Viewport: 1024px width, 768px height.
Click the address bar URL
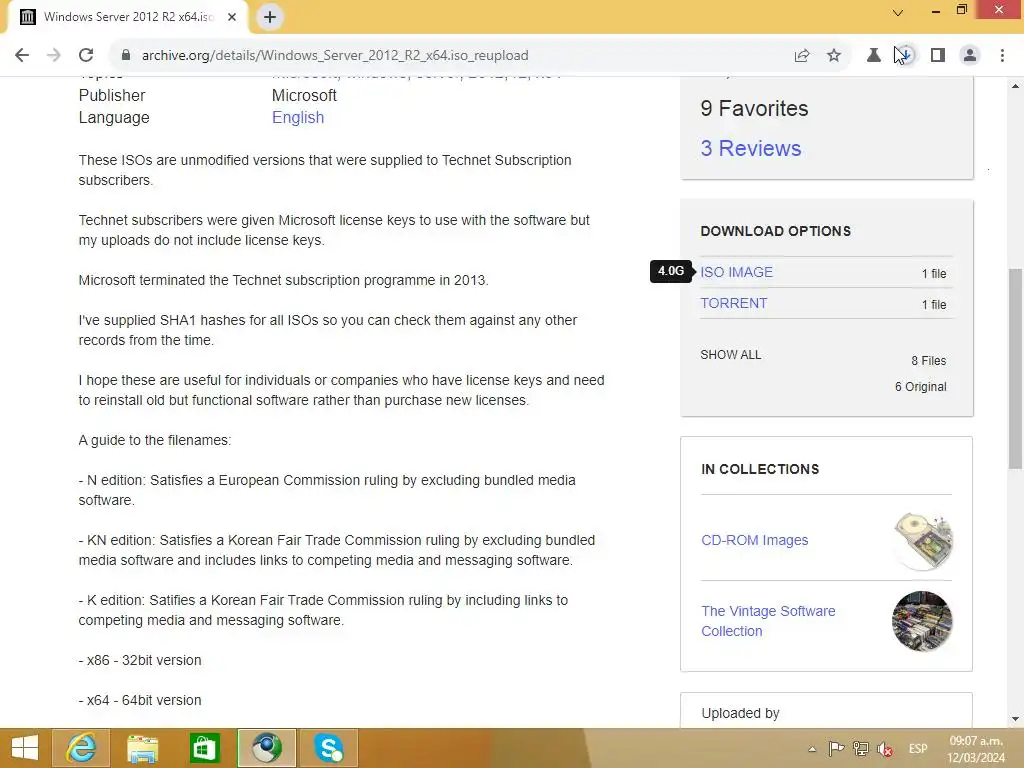335,56
